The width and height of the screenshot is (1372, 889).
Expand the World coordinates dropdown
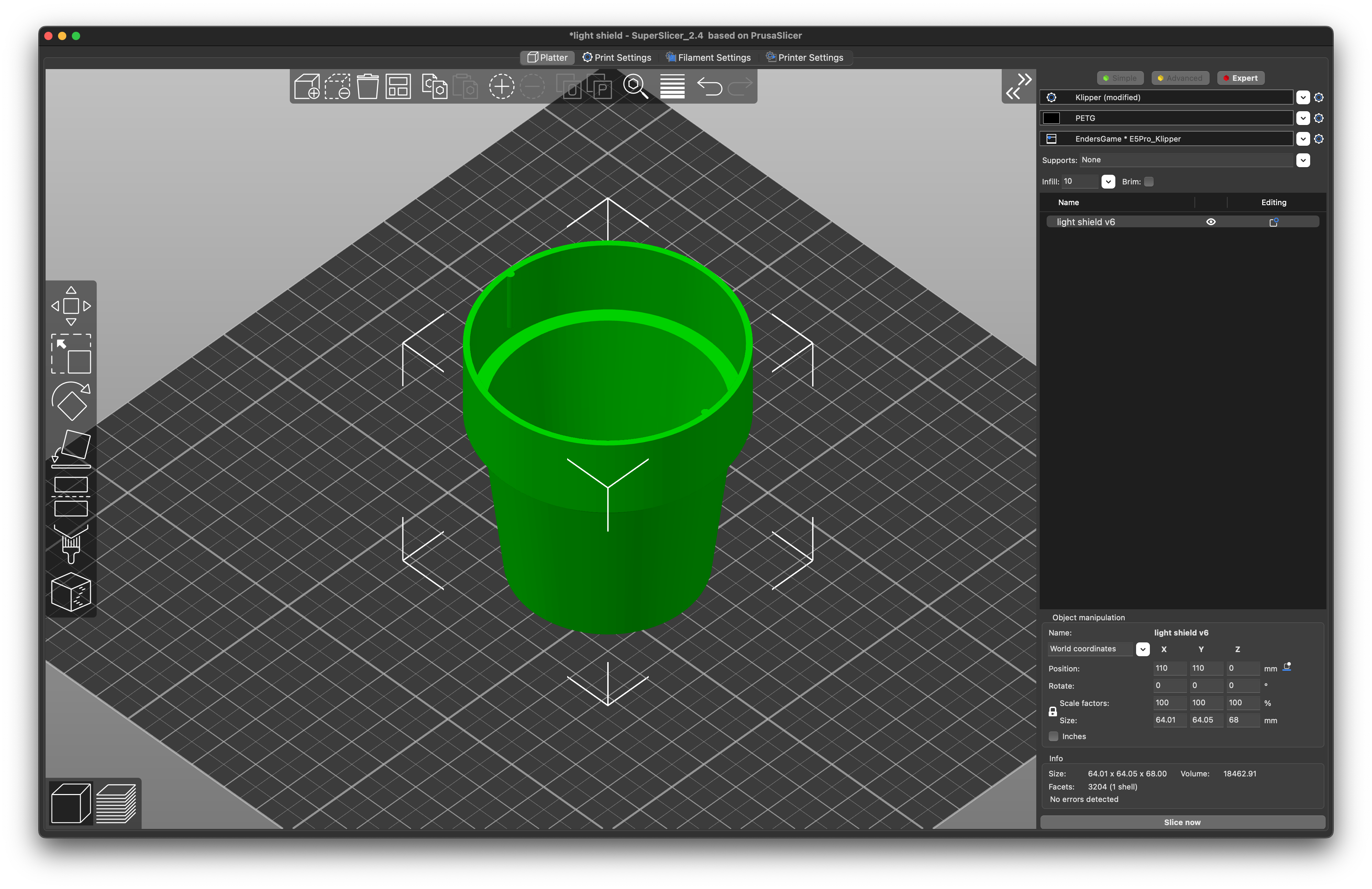click(x=1143, y=649)
